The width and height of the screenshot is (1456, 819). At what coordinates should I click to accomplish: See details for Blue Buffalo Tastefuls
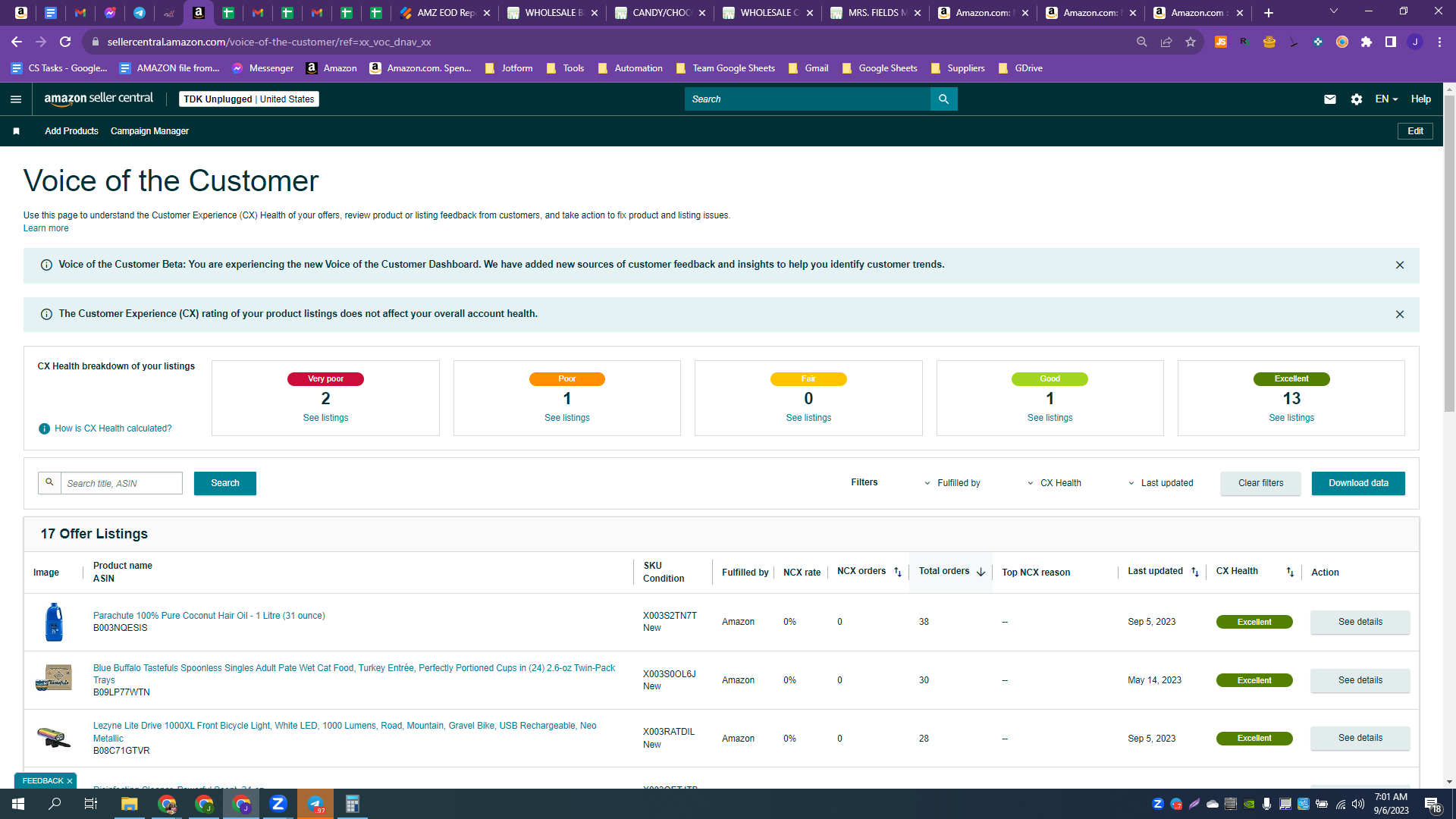click(1360, 681)
